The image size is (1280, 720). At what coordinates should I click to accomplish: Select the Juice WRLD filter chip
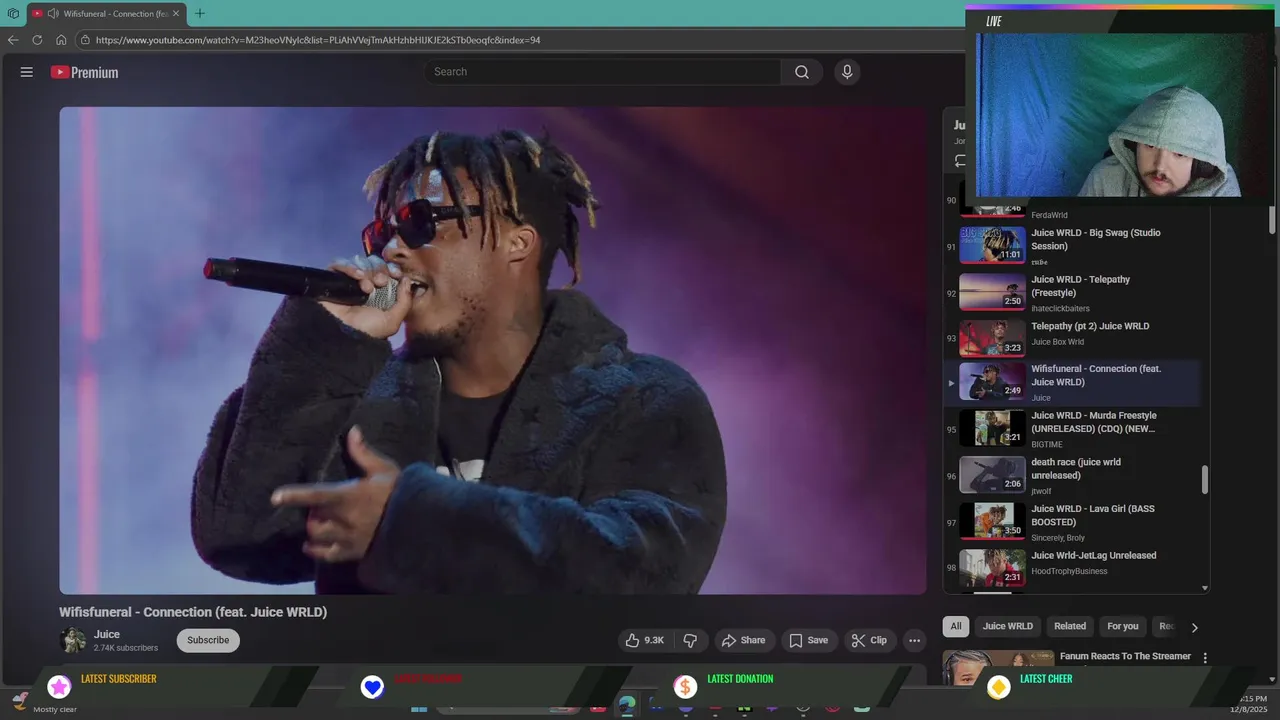[1008, 626]
